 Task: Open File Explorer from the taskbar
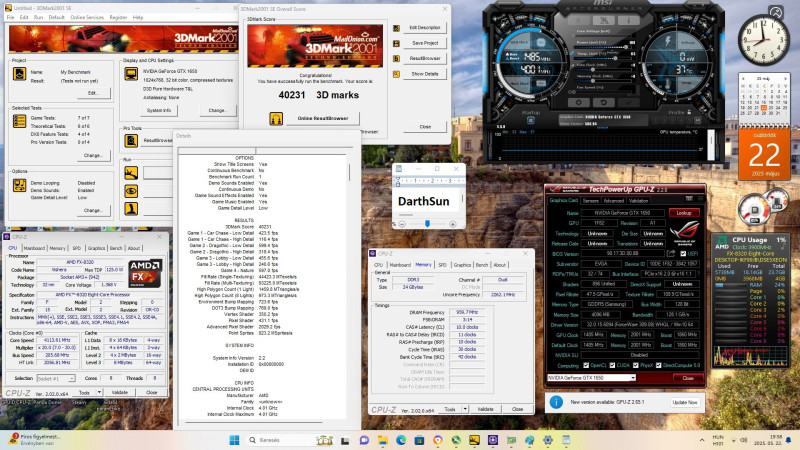click(383, 440)
